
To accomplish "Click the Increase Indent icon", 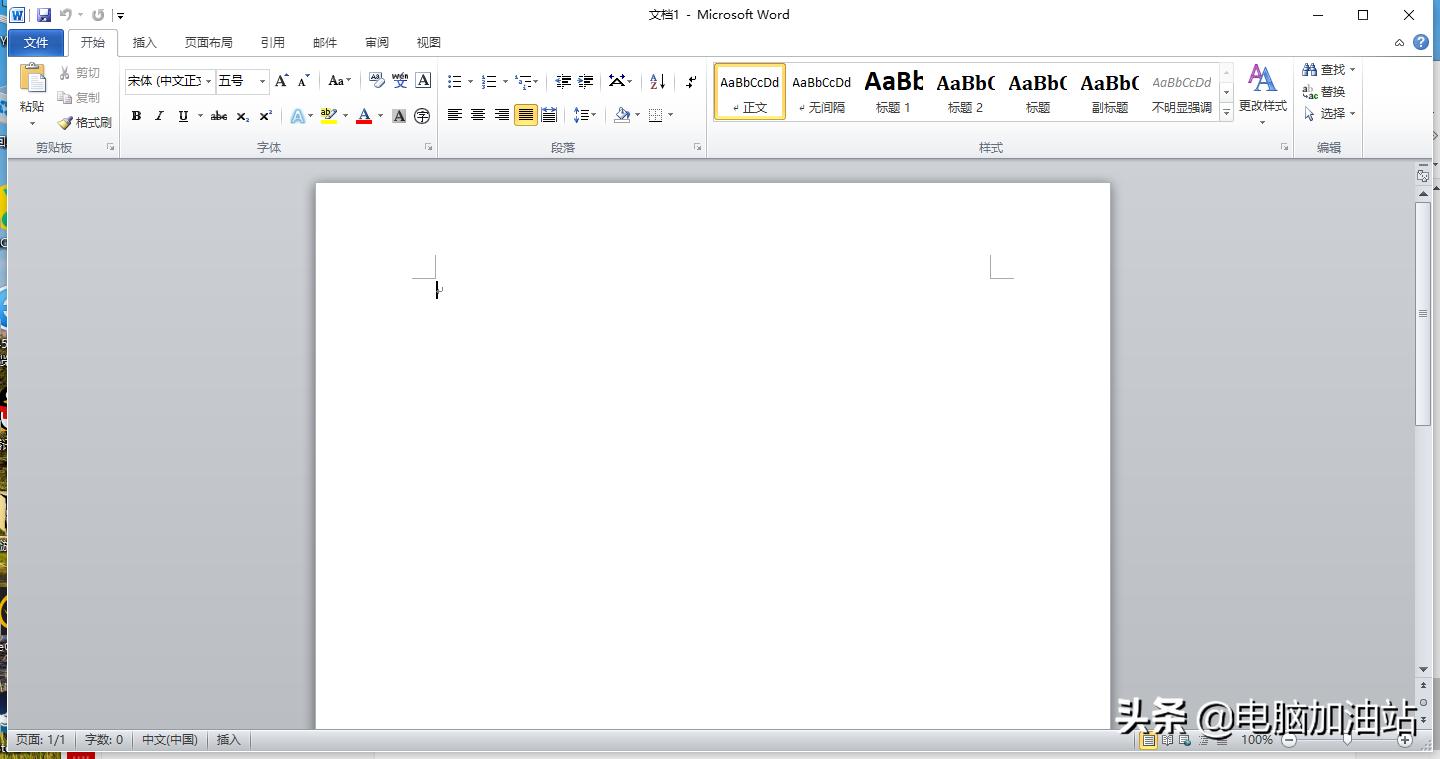I will coord(586,81).
